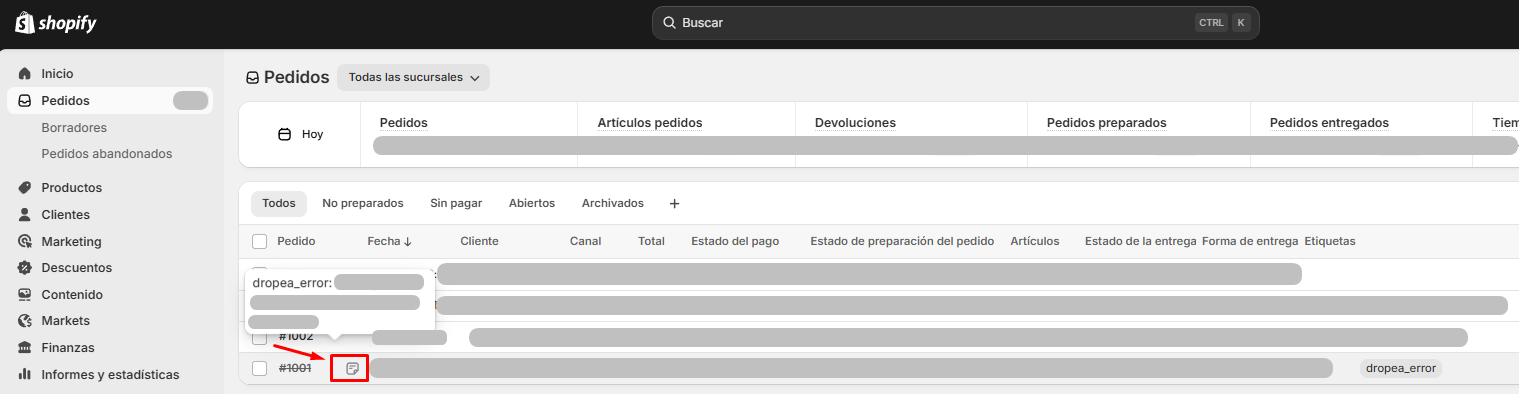
Task: Tick the select-all orders checkbox
Action: click(x=260, y=241)
